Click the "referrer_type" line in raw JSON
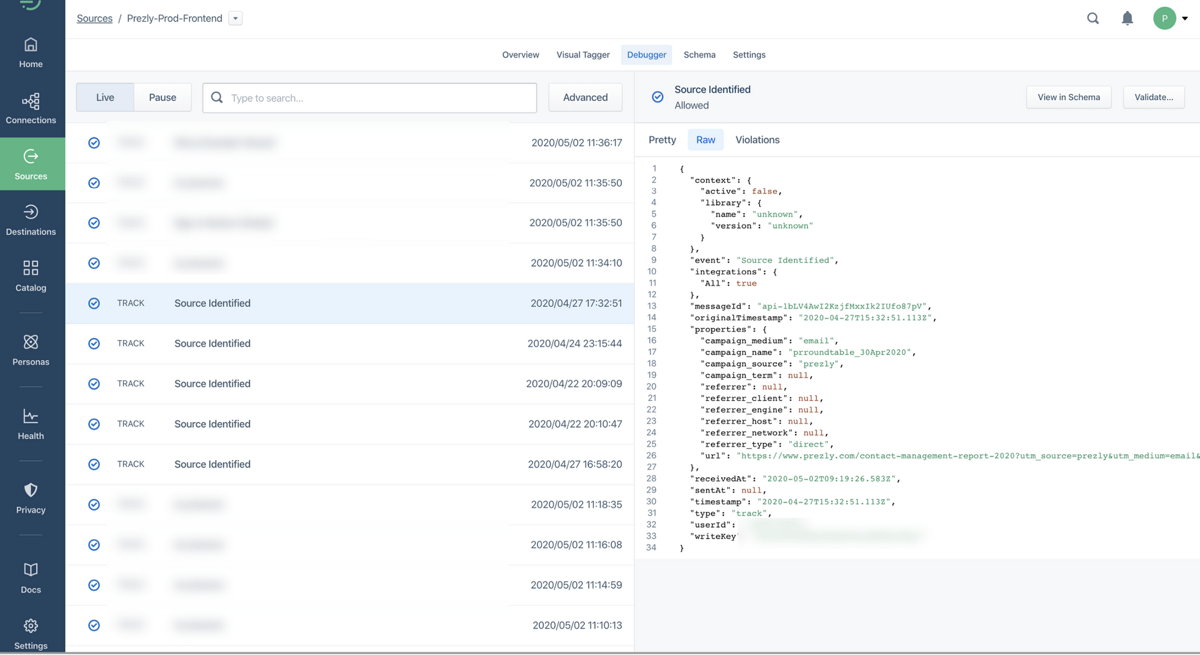The image size is (1200, 655). [x=767, y=444]
